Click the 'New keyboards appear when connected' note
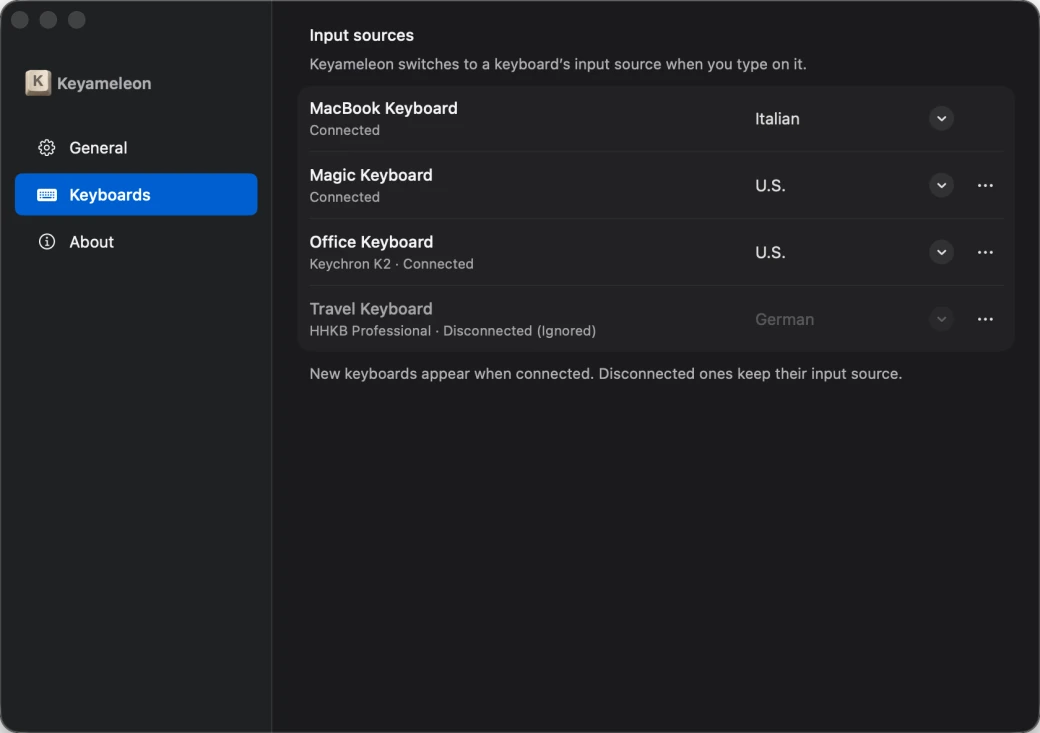Image resolution: width=1040 pixels, height=733 pixels. (606, 373)
